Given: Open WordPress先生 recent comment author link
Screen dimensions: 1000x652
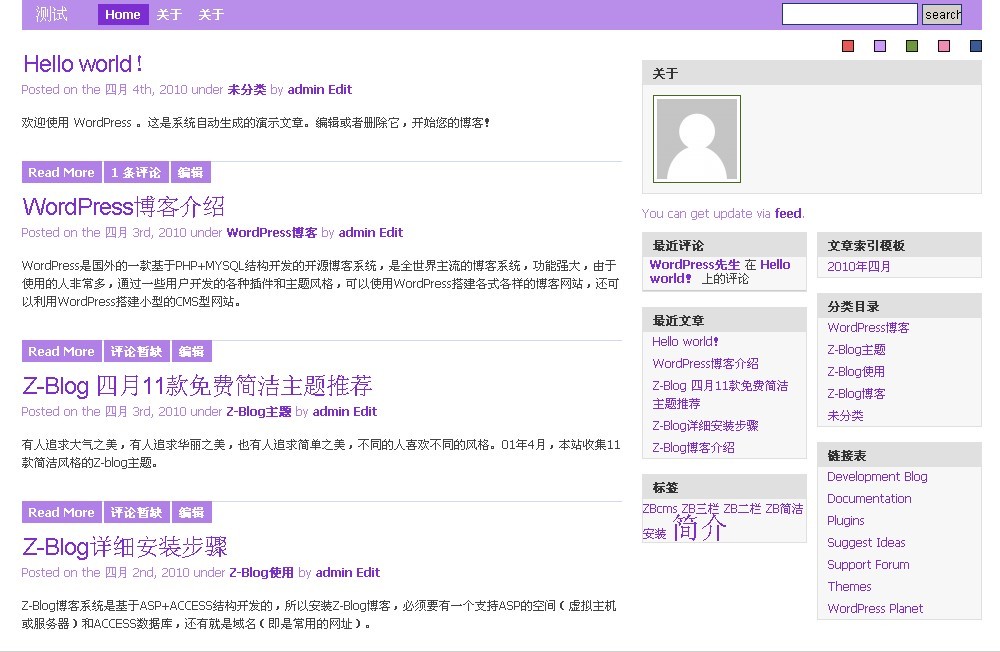Looking at the screenshot, I should (695, 265).
